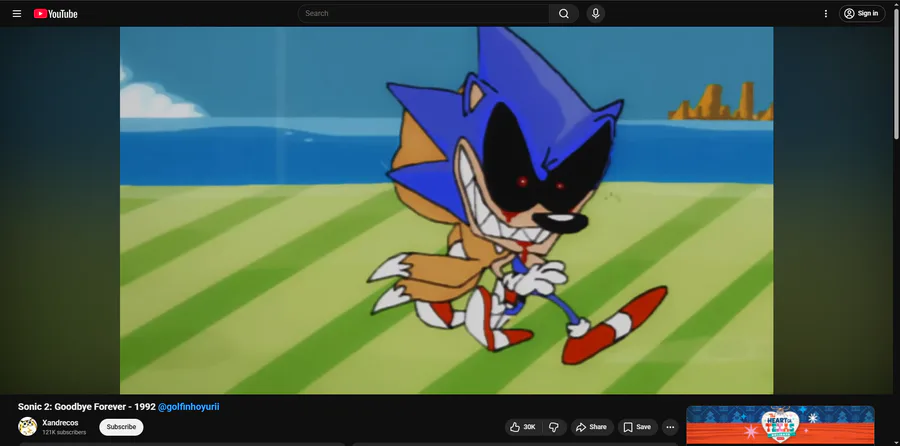Image resolution: width=900 pixels, height=446 pixels.
Task: Focus the Search input field
Action: coord(424,13)
